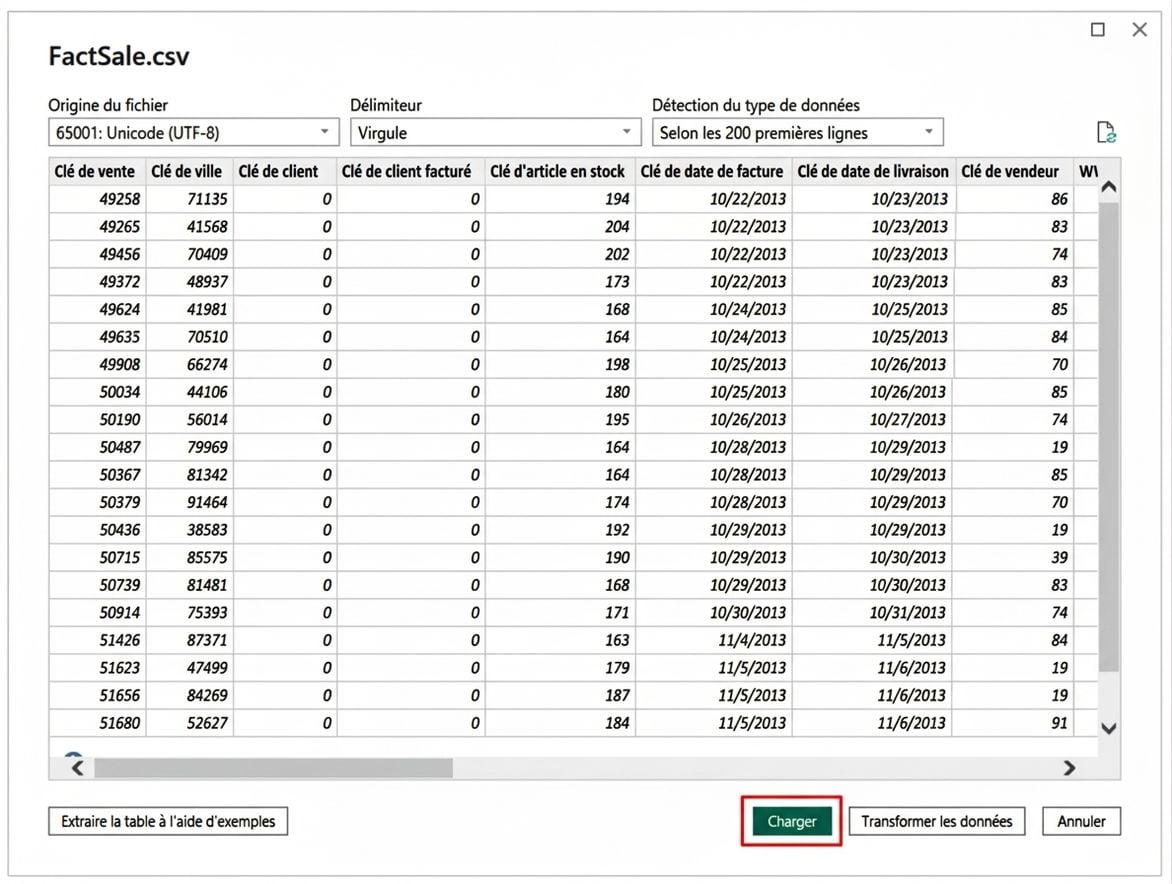
Task: Click the horizontal scrollbar left arrow
Action: coord(77,767)
